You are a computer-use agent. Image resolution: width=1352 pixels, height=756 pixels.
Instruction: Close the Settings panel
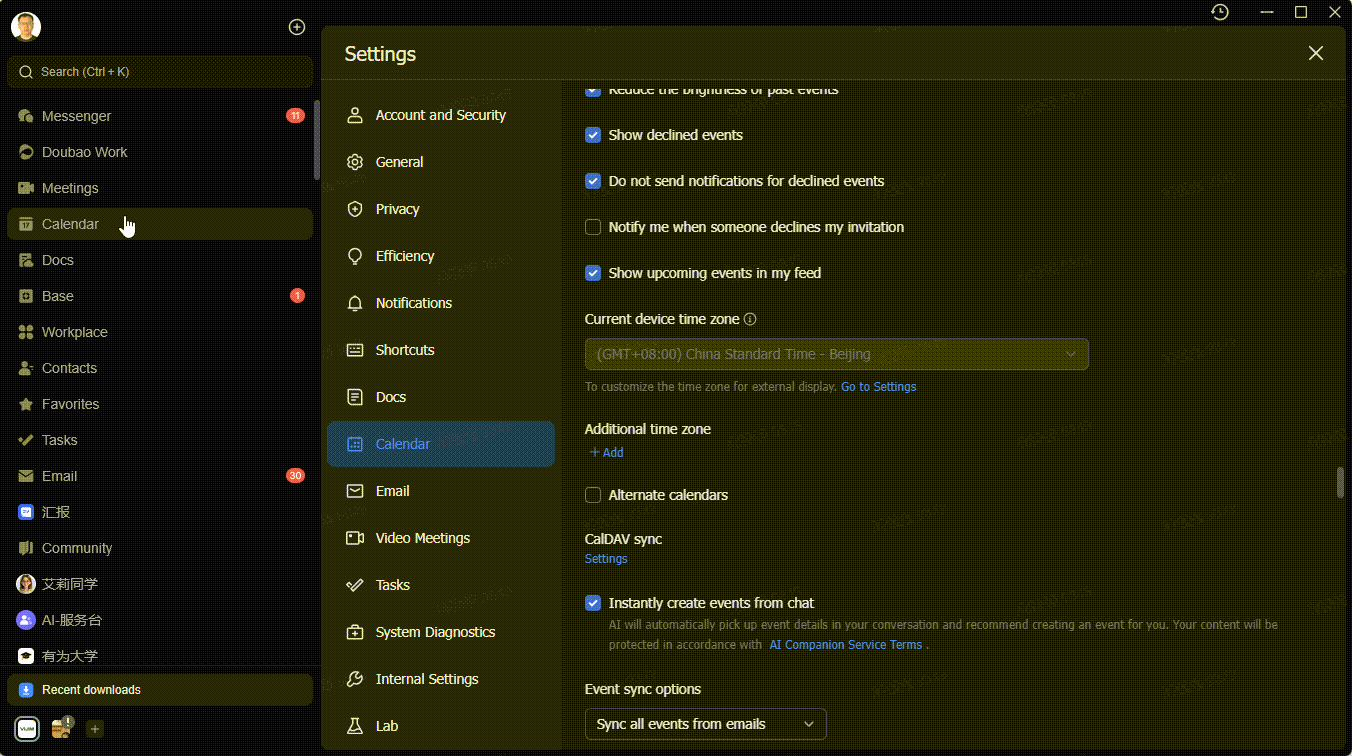(1316, 53)
